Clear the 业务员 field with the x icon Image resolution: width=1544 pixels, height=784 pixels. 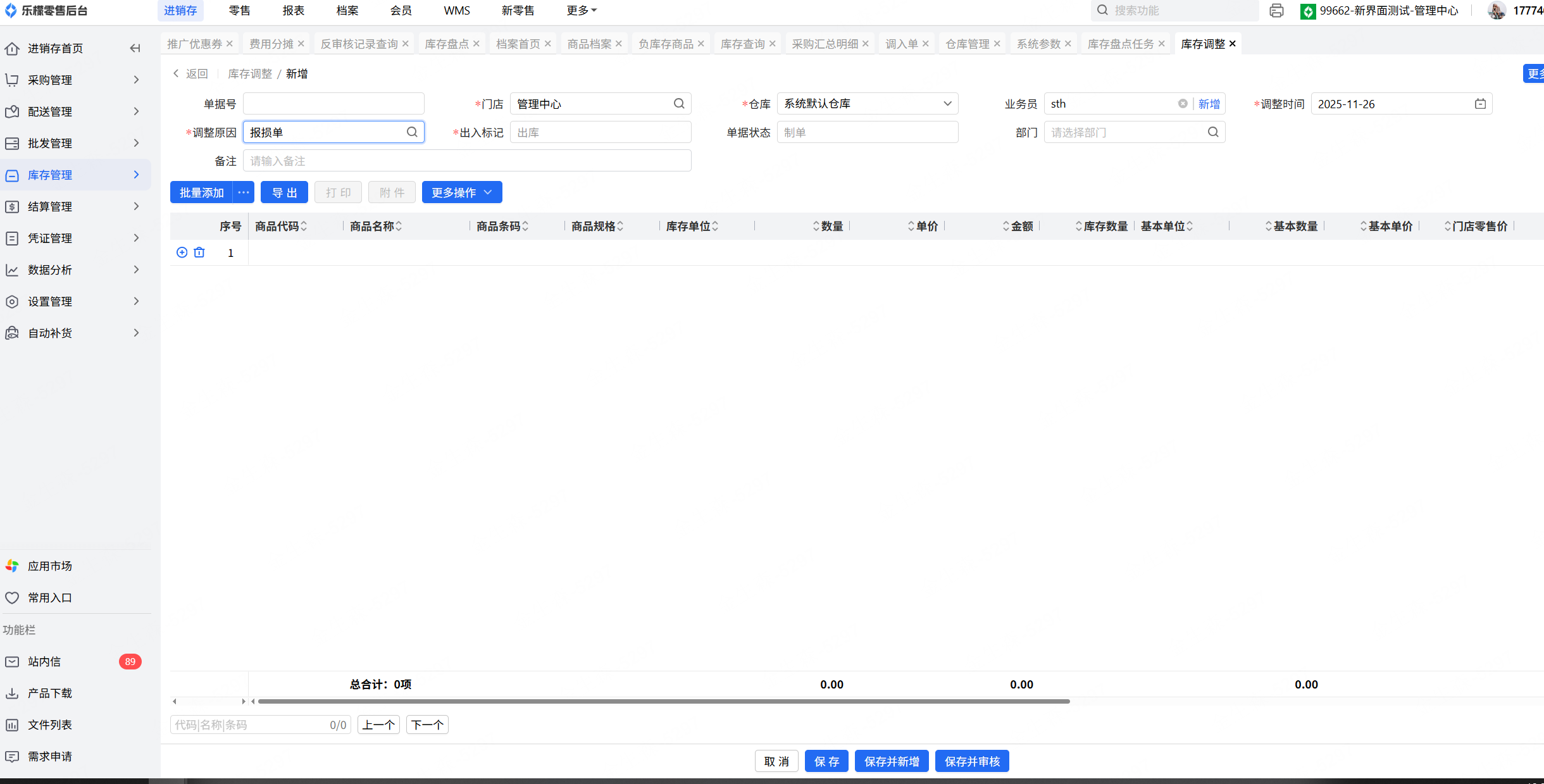pos(1182,104)
